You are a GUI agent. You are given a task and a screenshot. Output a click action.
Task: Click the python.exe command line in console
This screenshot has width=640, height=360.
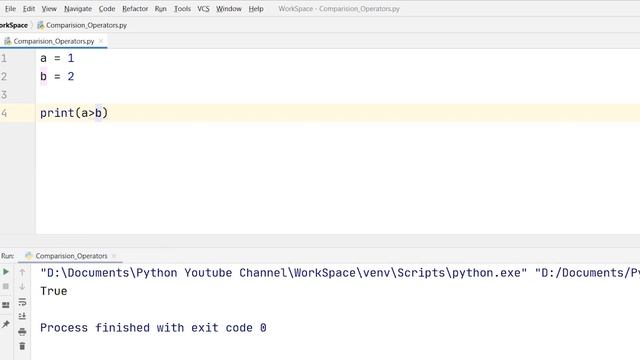340,273
